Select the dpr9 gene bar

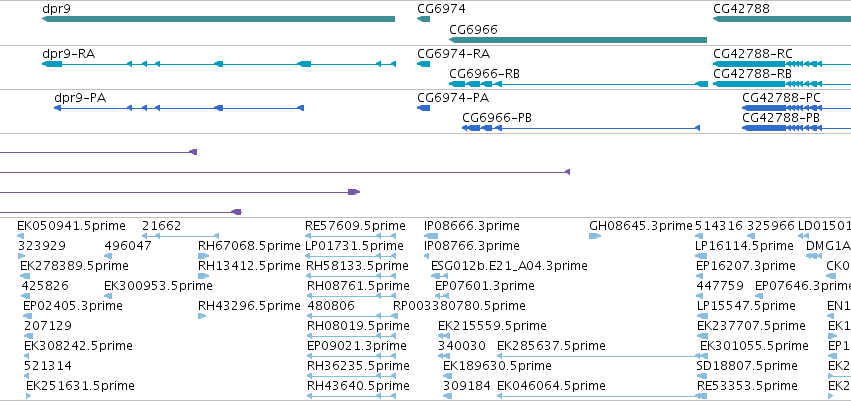click(218, 19)
